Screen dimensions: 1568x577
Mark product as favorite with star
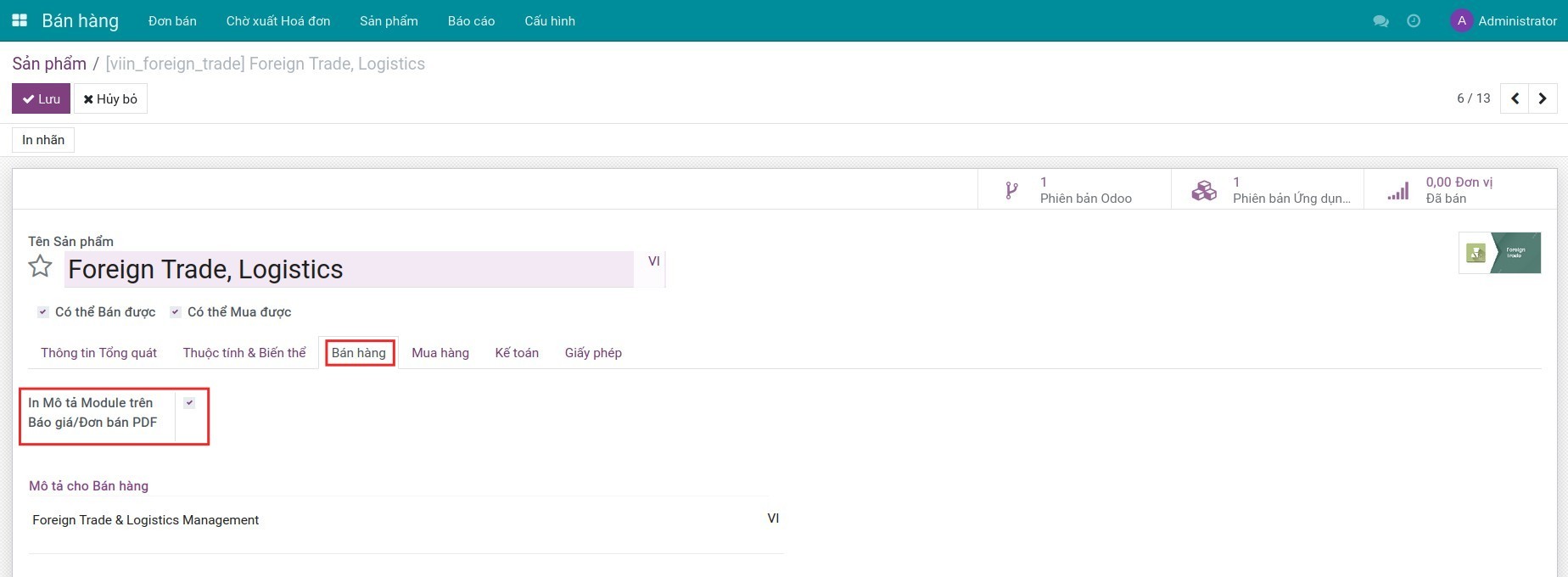[40, 267]
